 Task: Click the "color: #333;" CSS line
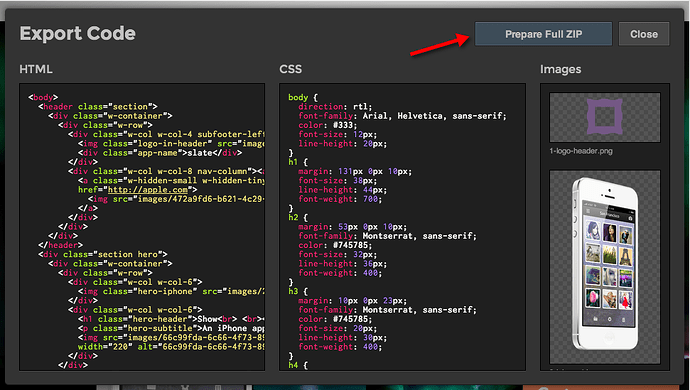click(327, 125)
